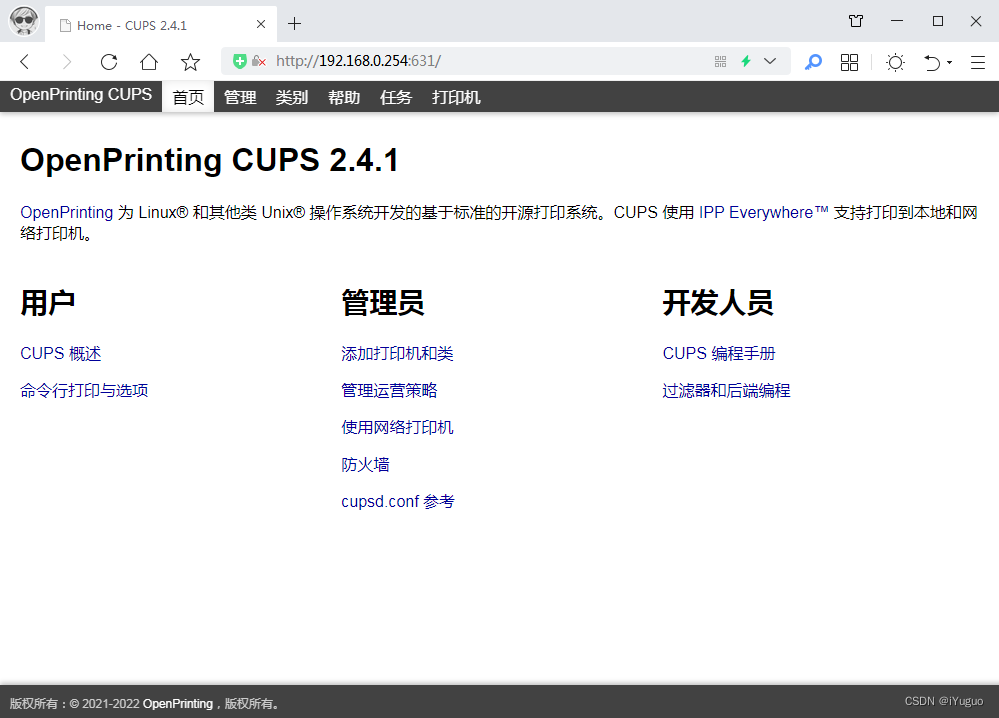Screen dimensions: 999x718
Task: Click the browser forward arrow
Action: click(x=66, y=62)
